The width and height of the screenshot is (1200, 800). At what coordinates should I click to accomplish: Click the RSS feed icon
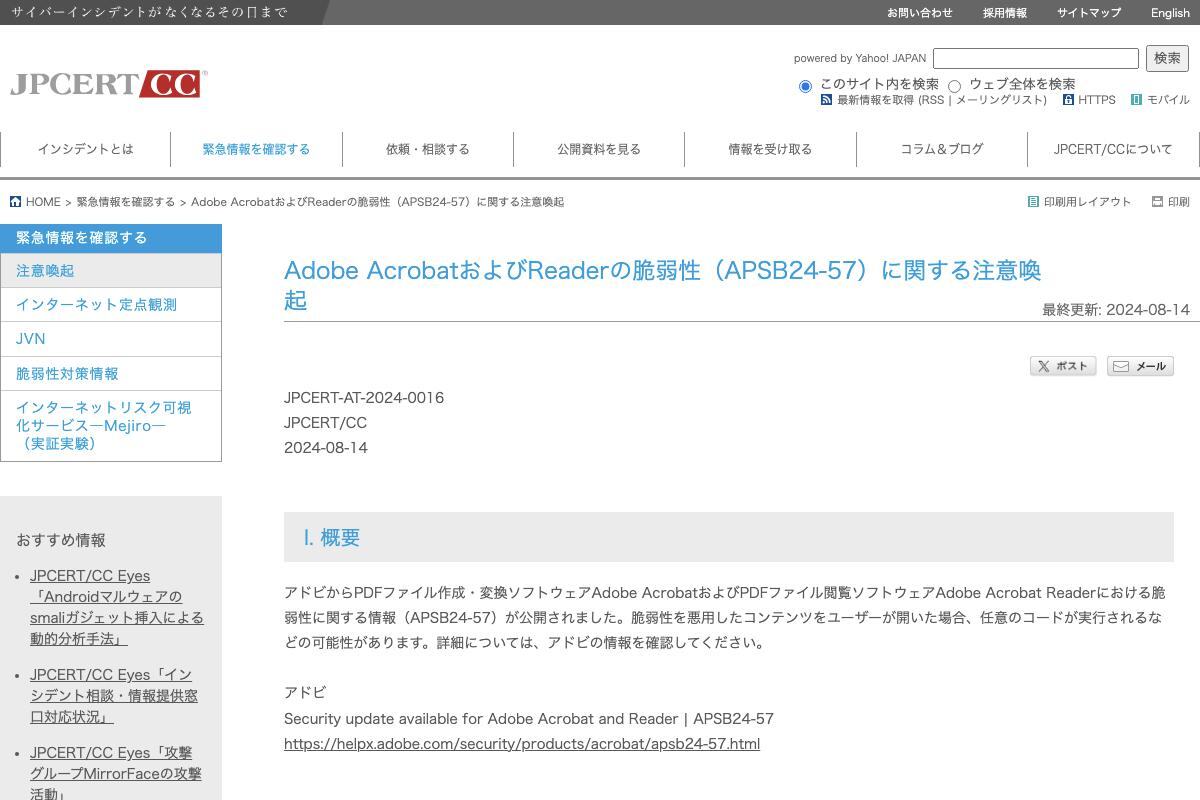pyautogui.click(x=826, y=100)
